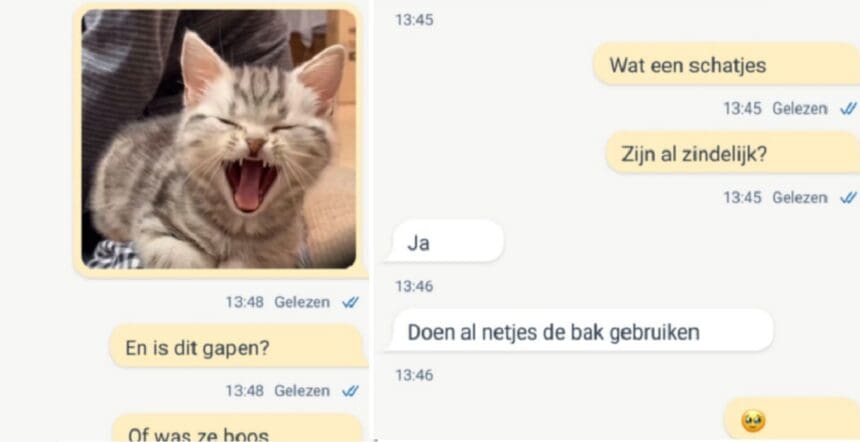860x442 pixels.
Task: Click read checkmark under 'Zijn al zindelijk?'
Action: pos(848,197)
